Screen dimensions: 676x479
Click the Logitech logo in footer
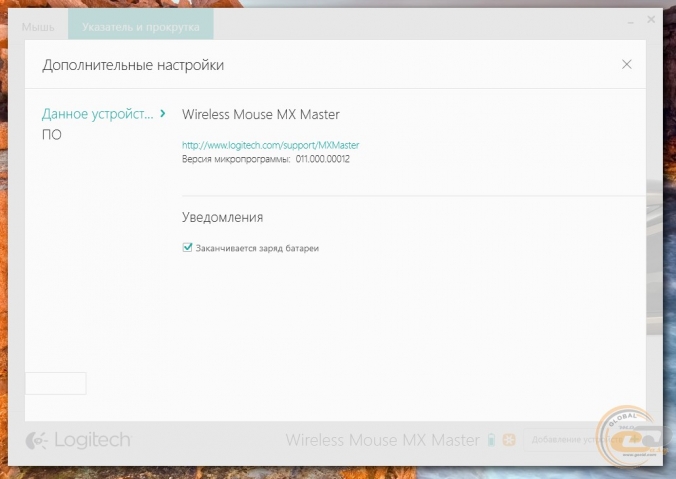coord(78,440)
